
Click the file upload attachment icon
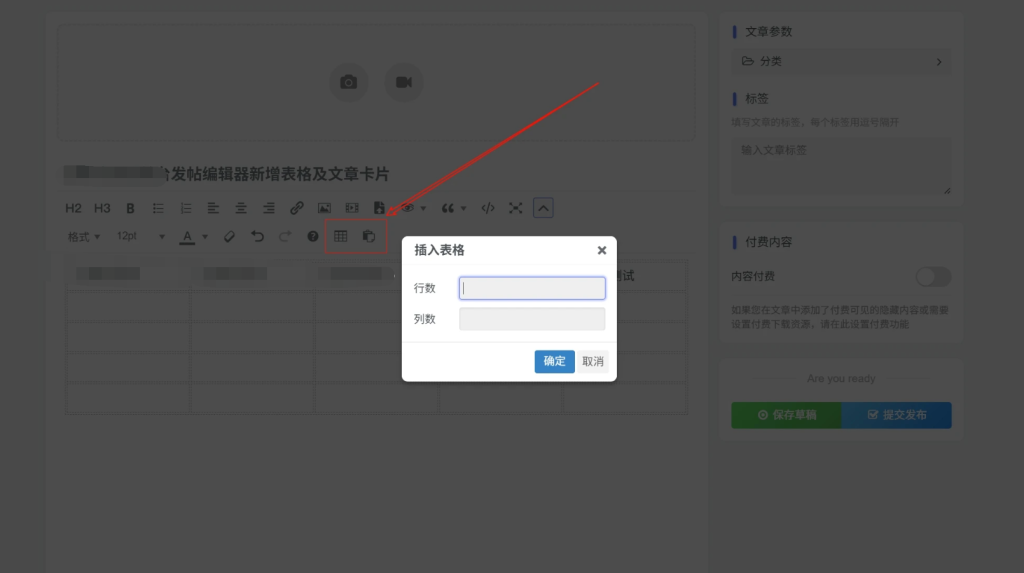pyautogui.click(x=379, y=208)
